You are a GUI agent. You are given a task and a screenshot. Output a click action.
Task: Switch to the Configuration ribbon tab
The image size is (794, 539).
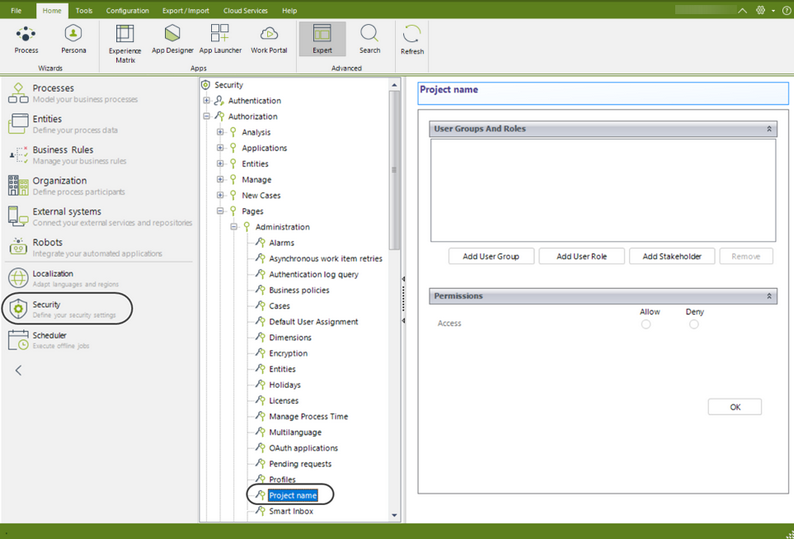pyautogui.click(x=128, y=11)
